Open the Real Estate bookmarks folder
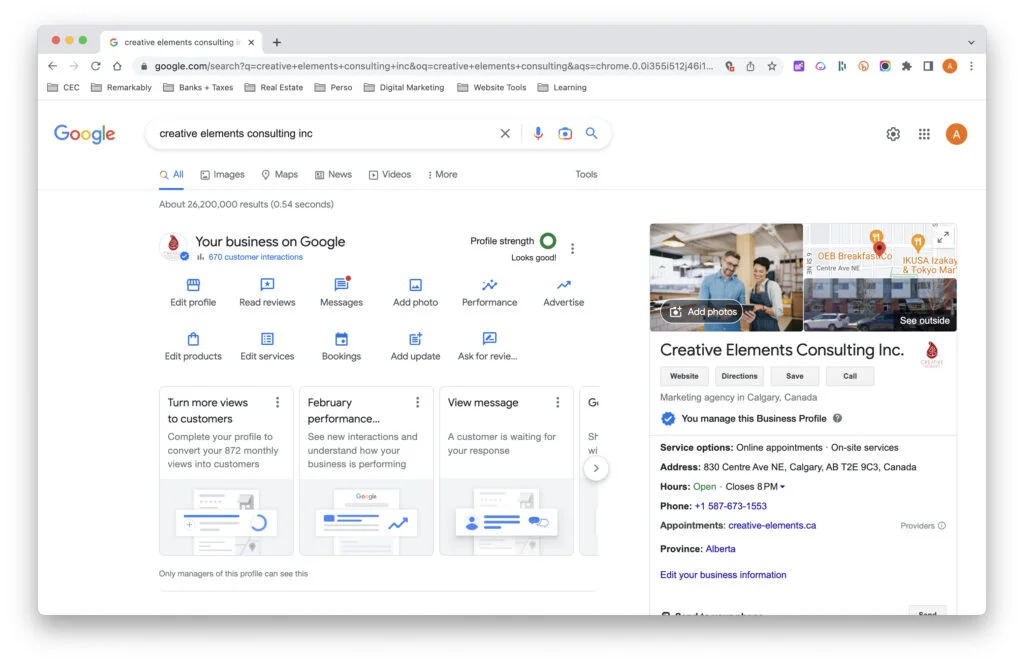 tap(274, 88)
